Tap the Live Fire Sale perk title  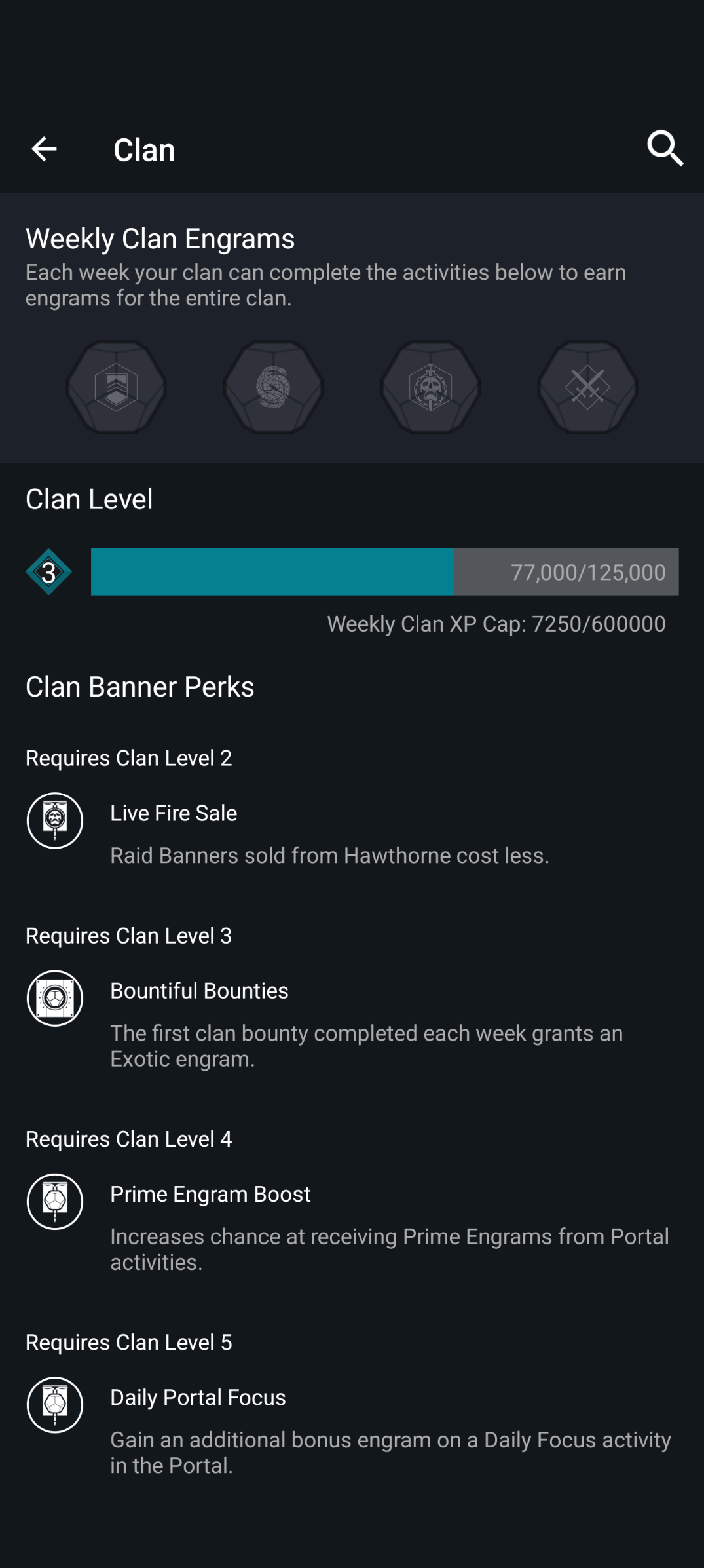tap(174, 813)
